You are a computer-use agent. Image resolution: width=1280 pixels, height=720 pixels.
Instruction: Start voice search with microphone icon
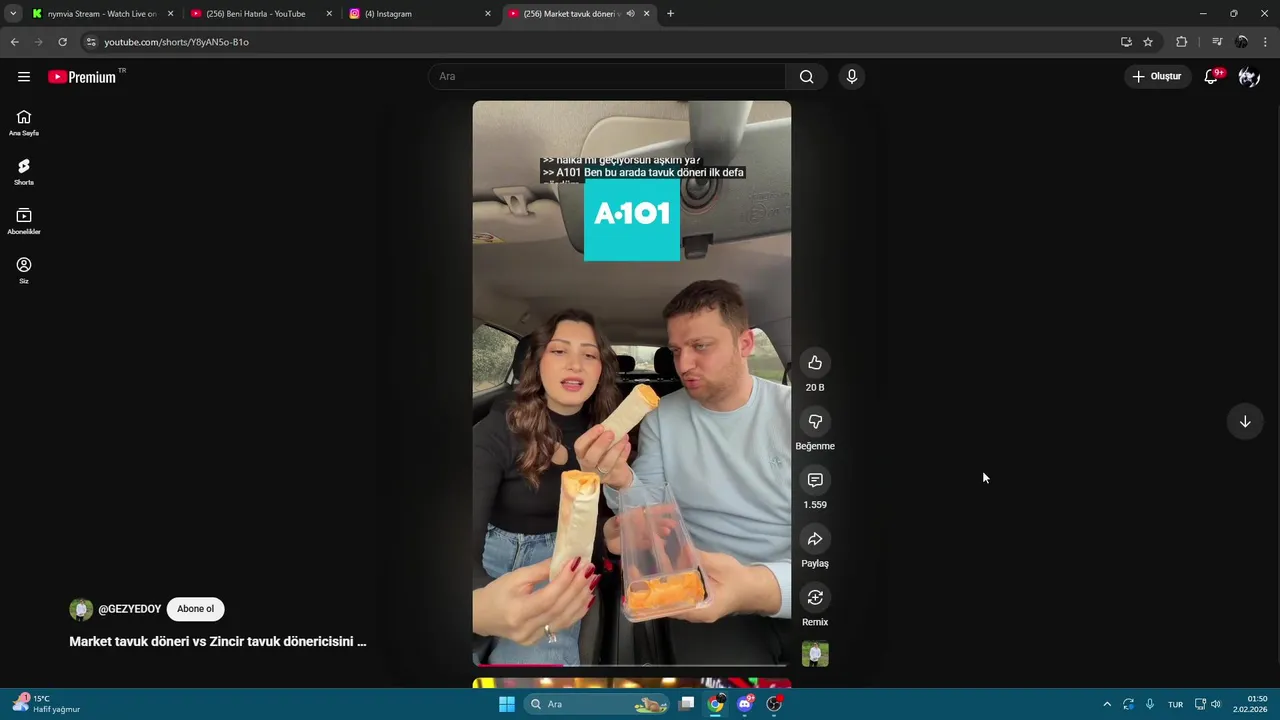coord(851,77)
